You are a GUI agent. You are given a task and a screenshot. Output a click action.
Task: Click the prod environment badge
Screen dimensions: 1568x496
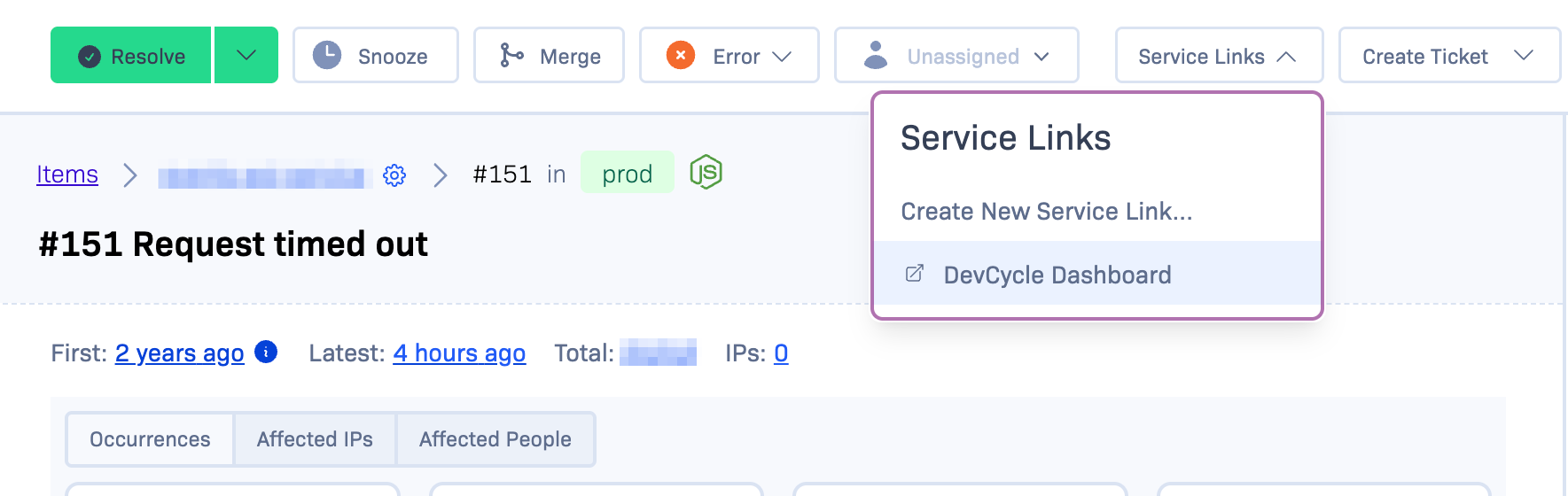(x=627, y=174)
